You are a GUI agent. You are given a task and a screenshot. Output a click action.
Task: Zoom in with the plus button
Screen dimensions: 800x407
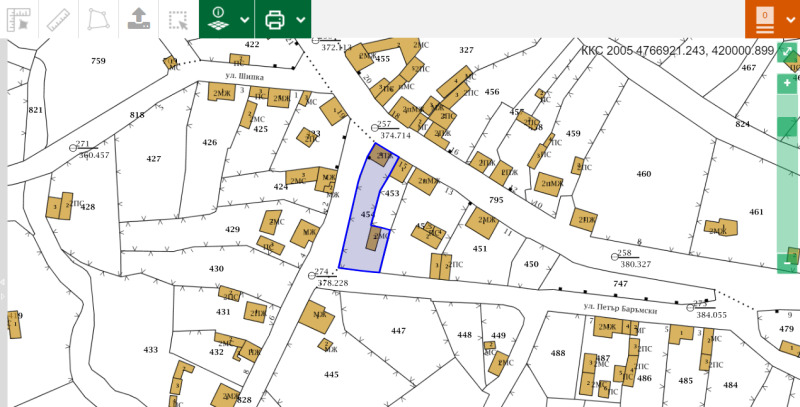[787, 83]
